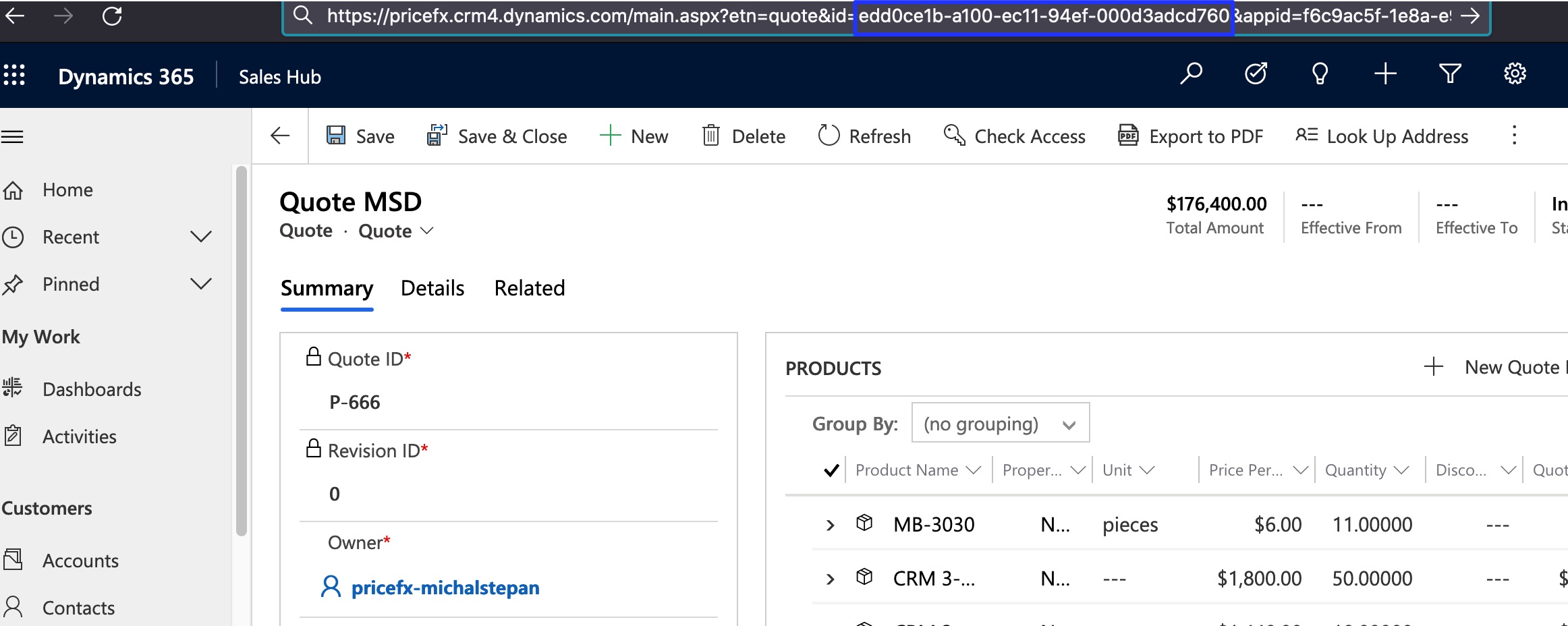Open the Group By dropdown
Viewport: 1568px width, 626px height.
pos(1000,423)
